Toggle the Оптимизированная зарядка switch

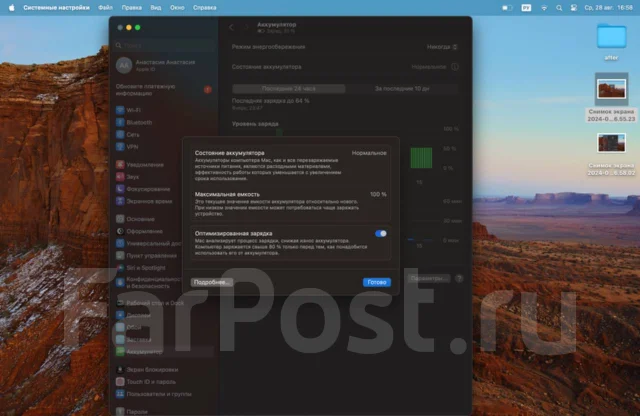[380, 234]
